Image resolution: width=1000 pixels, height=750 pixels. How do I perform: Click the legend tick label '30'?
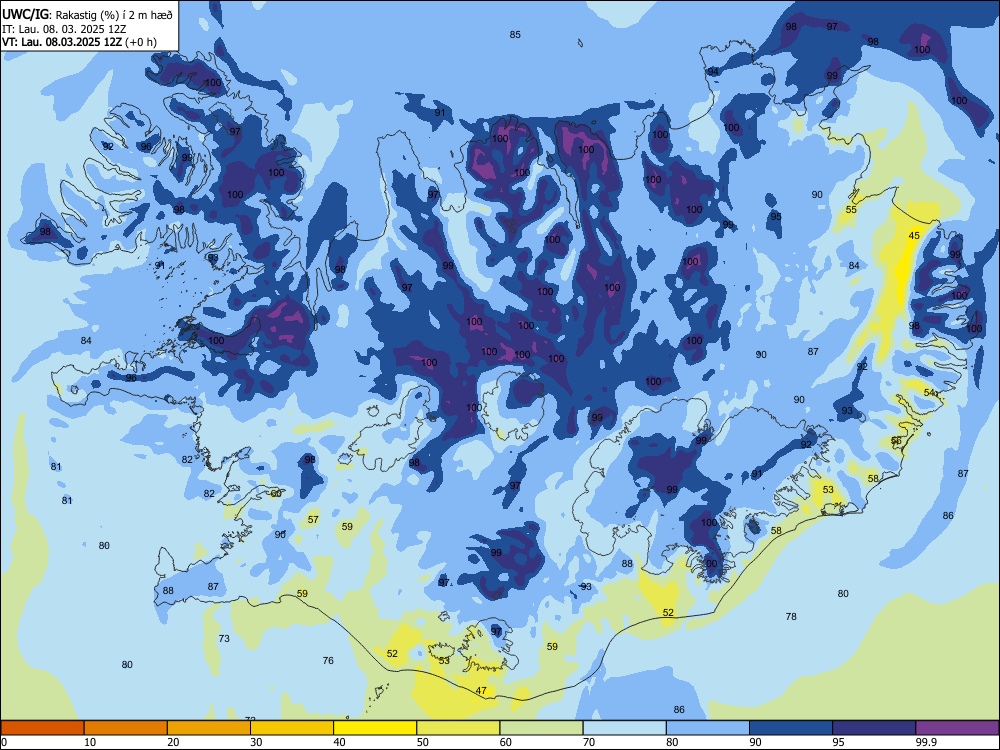256,742
